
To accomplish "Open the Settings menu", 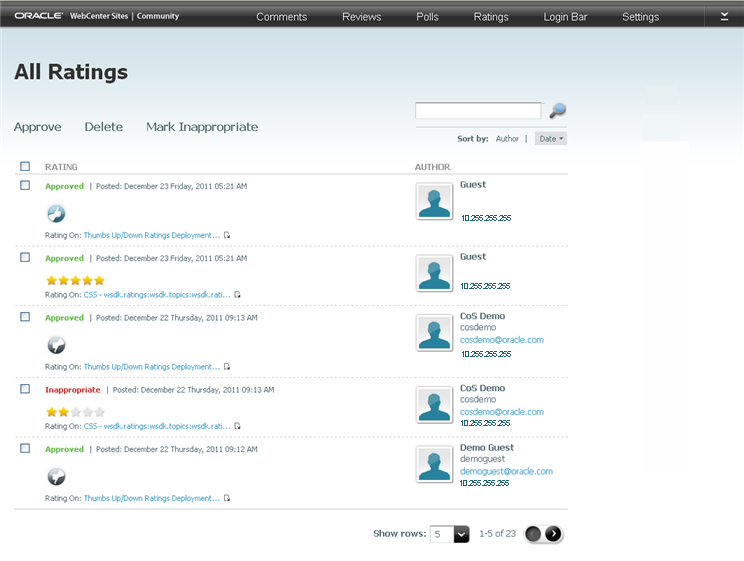I will 640,17.
